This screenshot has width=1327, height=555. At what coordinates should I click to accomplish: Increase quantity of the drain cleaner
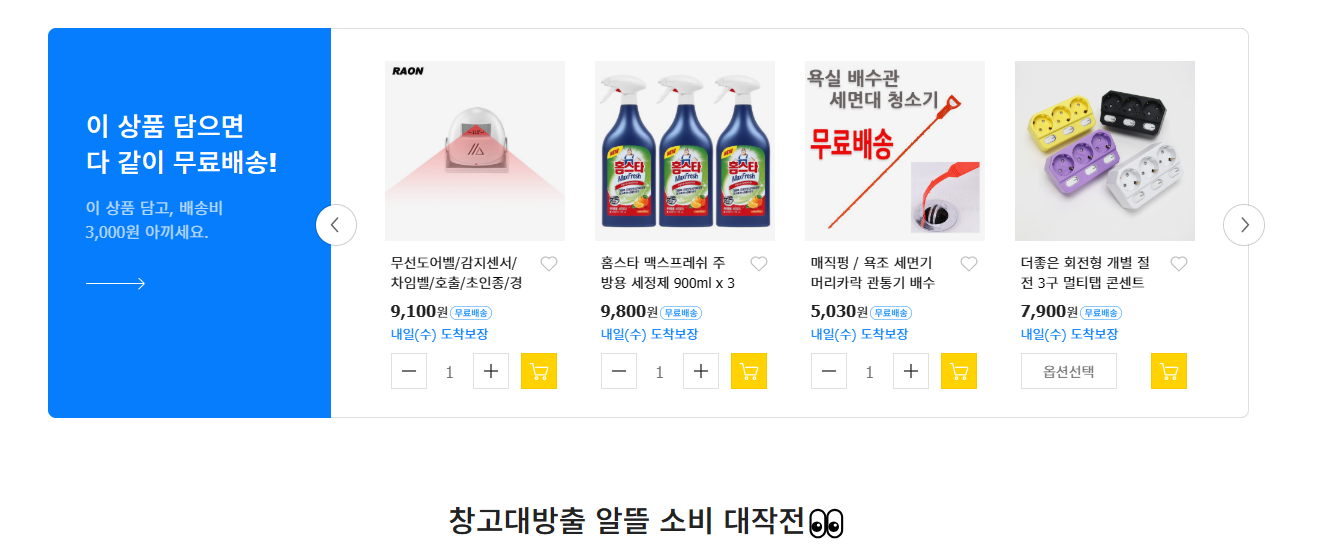tap(911, 371)
